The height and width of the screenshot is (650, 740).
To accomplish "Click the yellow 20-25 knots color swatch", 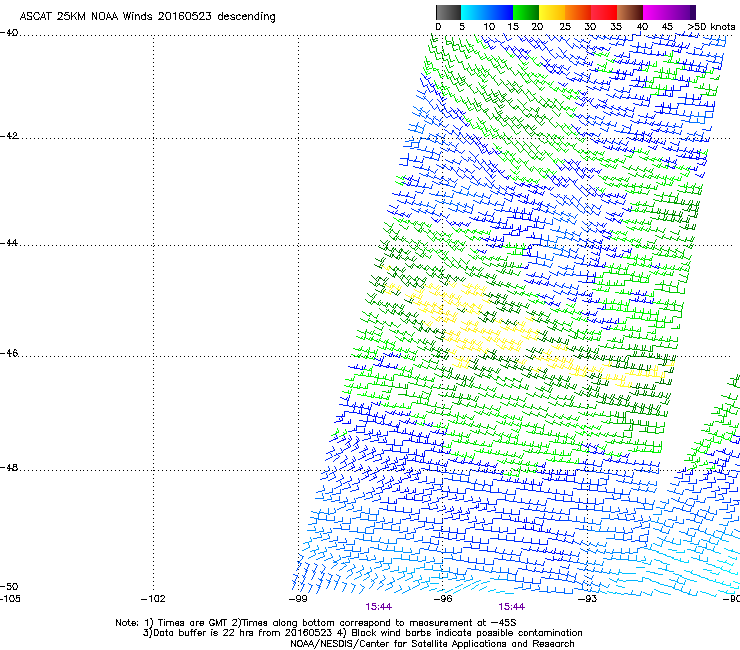I will [x=552, y=12].
